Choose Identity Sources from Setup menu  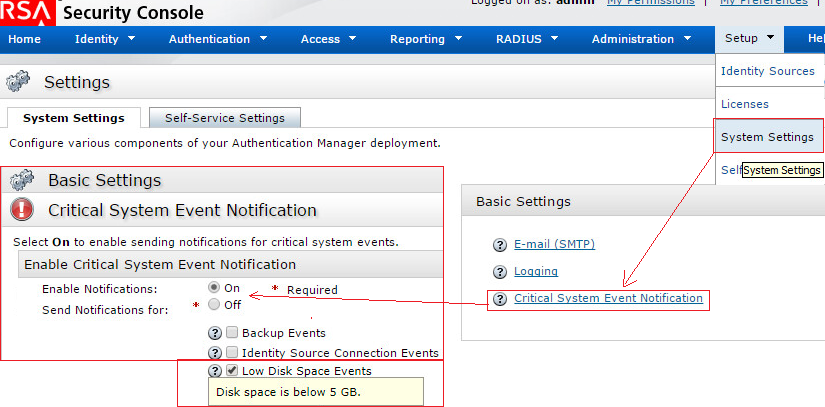[x=767, y=71]
